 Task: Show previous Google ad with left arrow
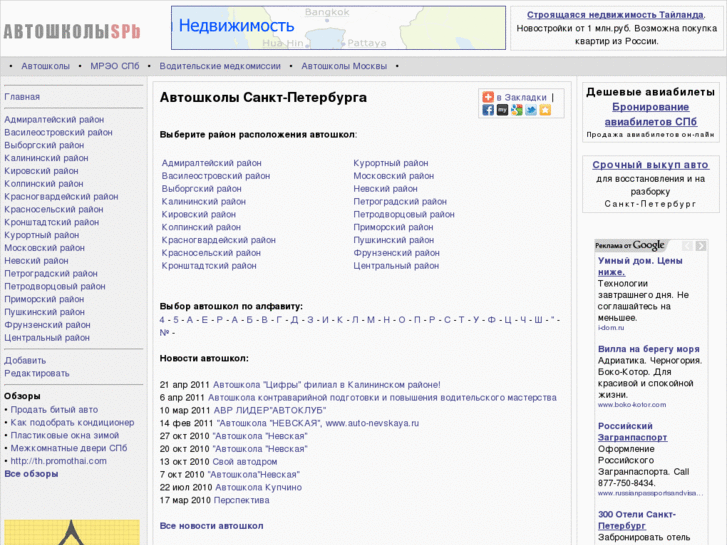(x=687, y=246)
